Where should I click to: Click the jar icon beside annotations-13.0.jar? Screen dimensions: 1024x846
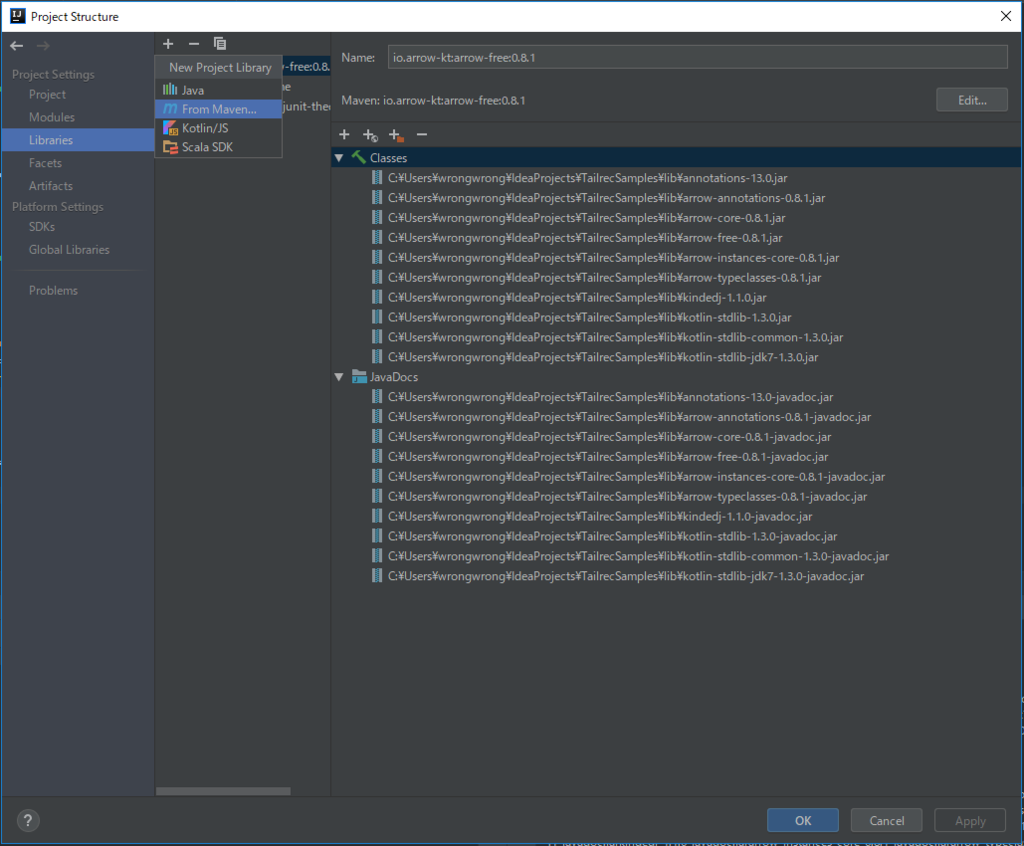pos(377,178)
